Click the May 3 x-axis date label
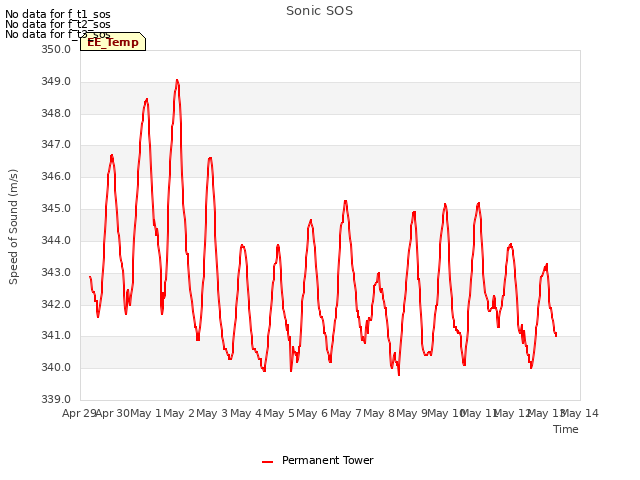 [212, 413]
